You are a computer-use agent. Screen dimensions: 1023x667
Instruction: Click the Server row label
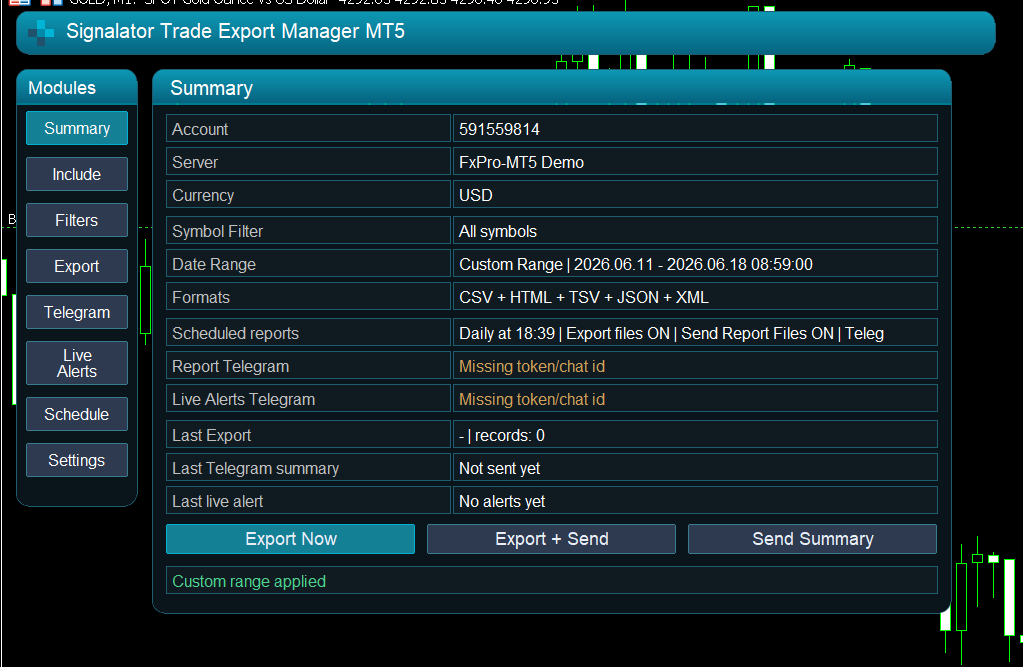pyautogui.click(x=309, y=162)
